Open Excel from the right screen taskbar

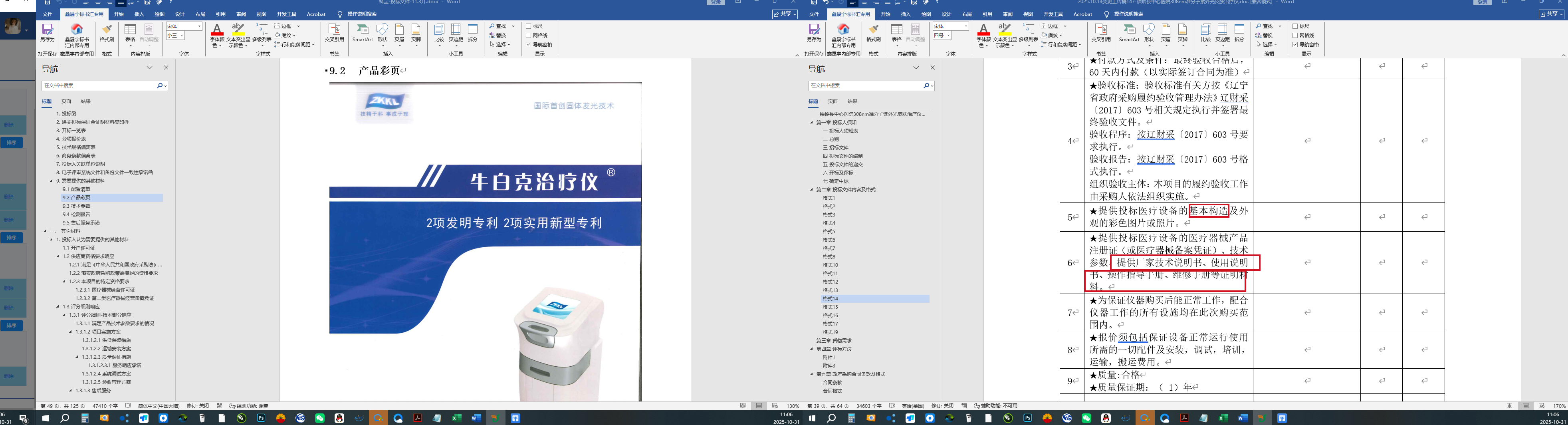[x=1223, y=418]
